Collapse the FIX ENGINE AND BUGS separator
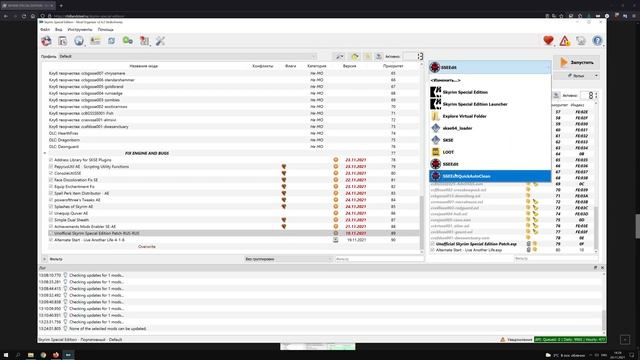 point(45,153)
